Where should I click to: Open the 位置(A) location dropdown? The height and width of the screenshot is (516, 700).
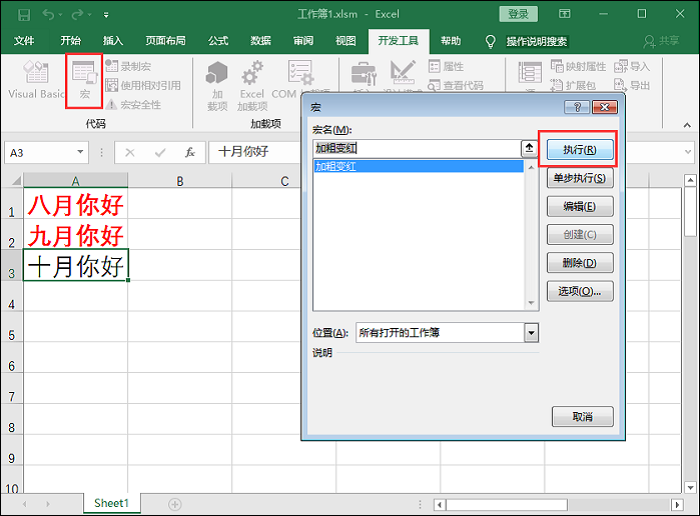click(x=531, y=333)
